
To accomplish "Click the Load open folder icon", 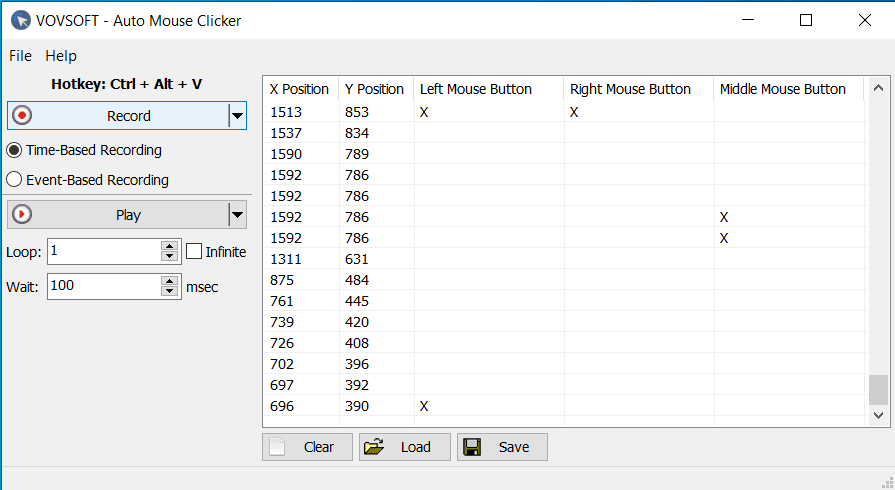I will click(373, 447).
